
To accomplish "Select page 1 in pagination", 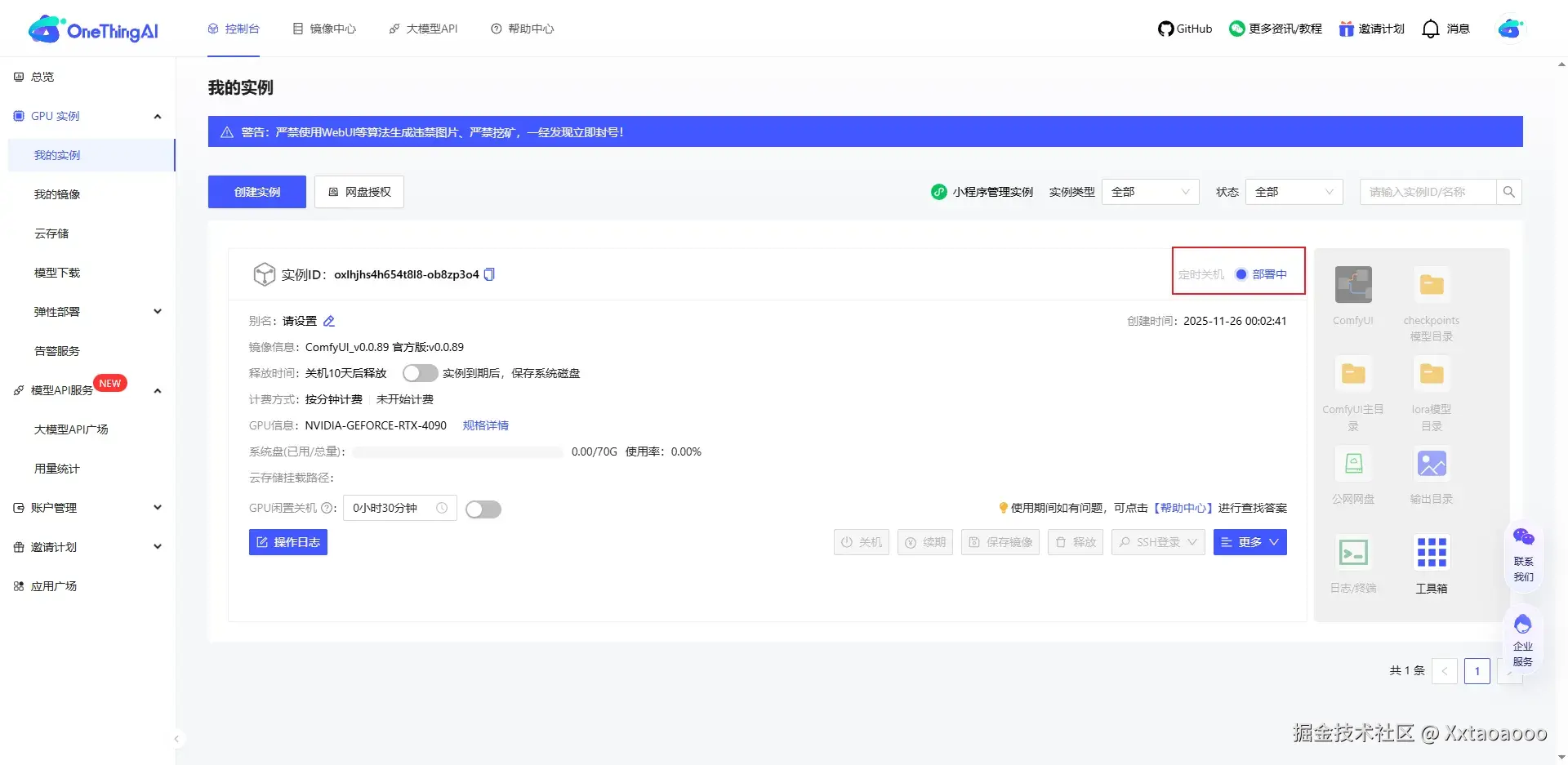I will pyautogui.click(x=1477, y=671).
